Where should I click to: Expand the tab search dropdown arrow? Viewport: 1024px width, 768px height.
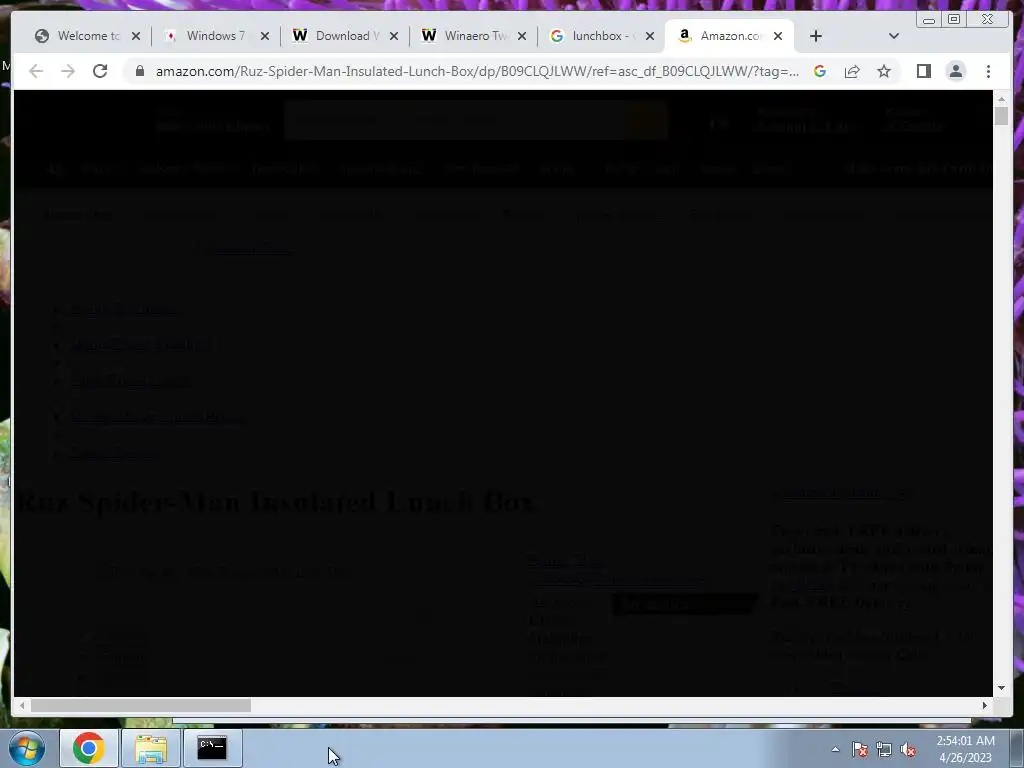click(894, 36)
